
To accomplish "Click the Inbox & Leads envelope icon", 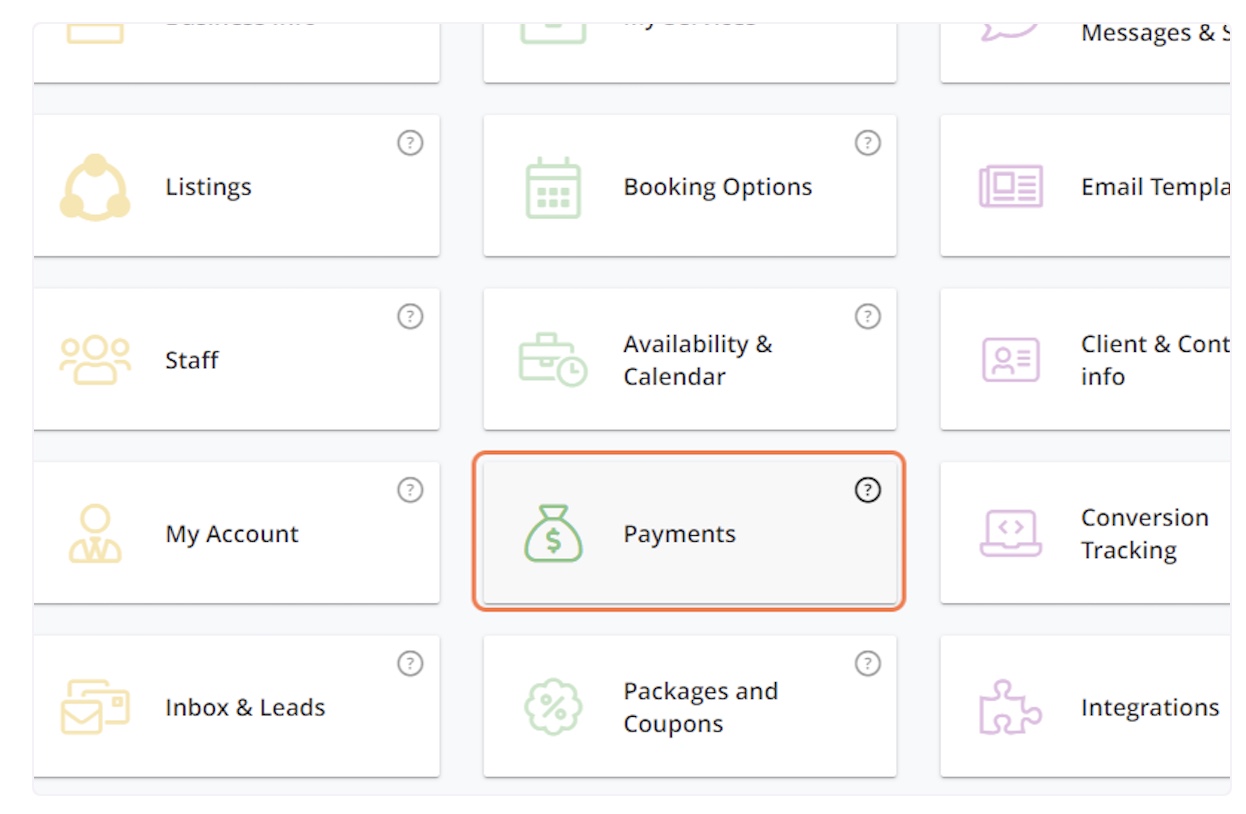I will coord(95,707).
